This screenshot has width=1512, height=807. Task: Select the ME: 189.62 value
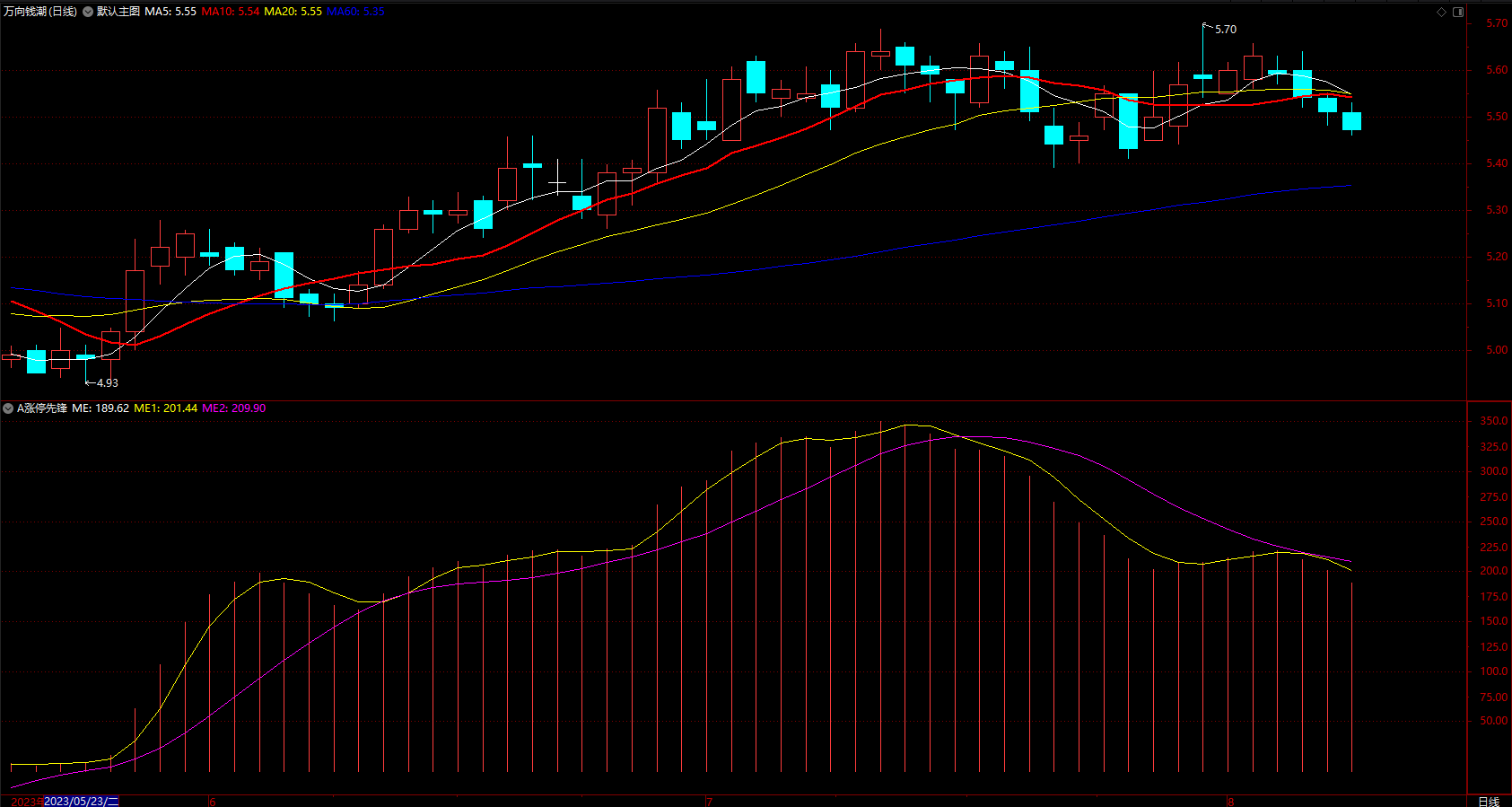[101, 408]
